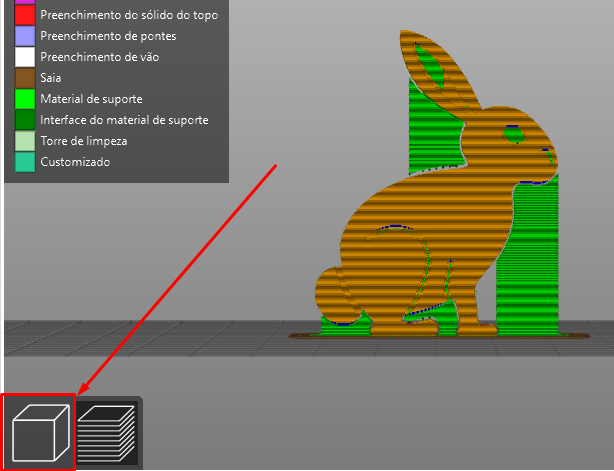Select the legend text Preenchimento do sólido do topo

pyautogui.click(x=129, y=15)
